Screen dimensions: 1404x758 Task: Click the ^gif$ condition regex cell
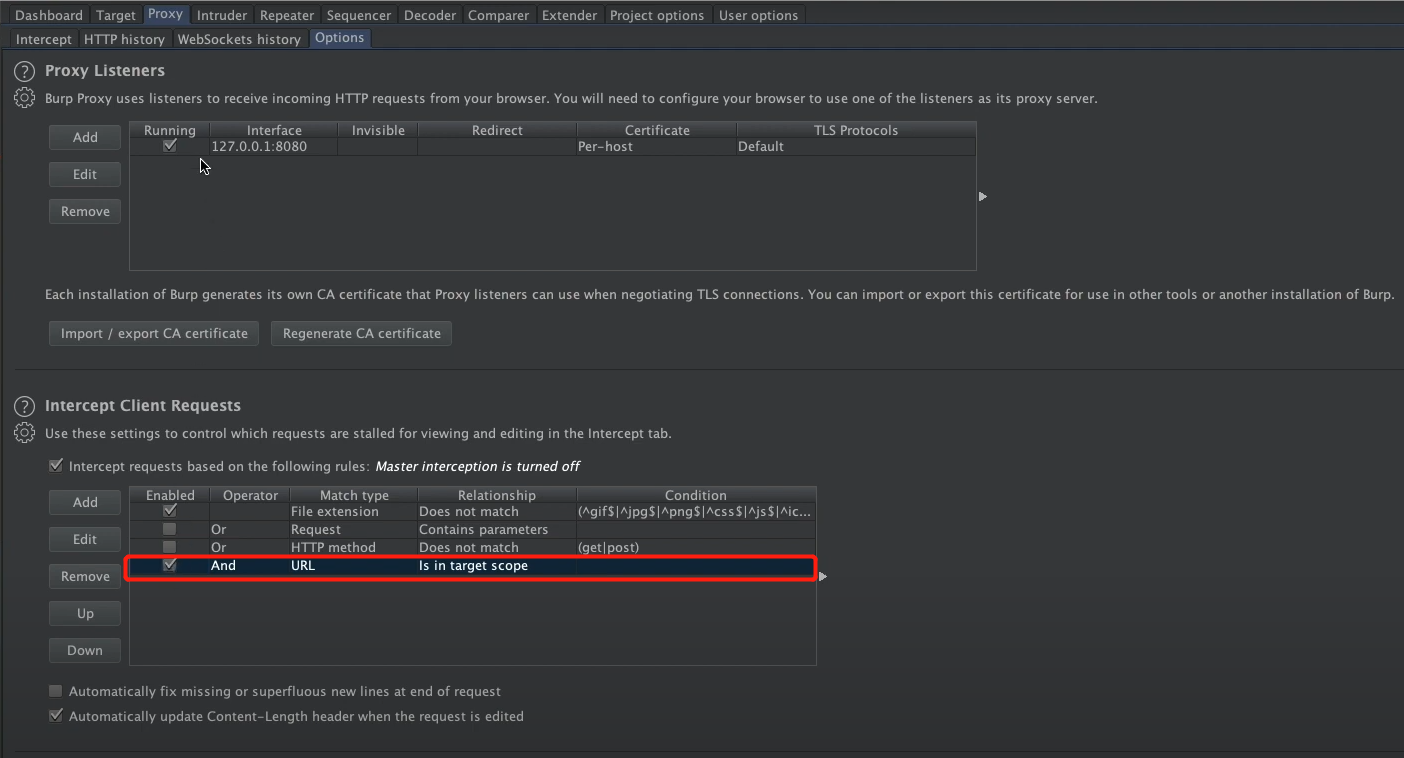tap(696, 511)
